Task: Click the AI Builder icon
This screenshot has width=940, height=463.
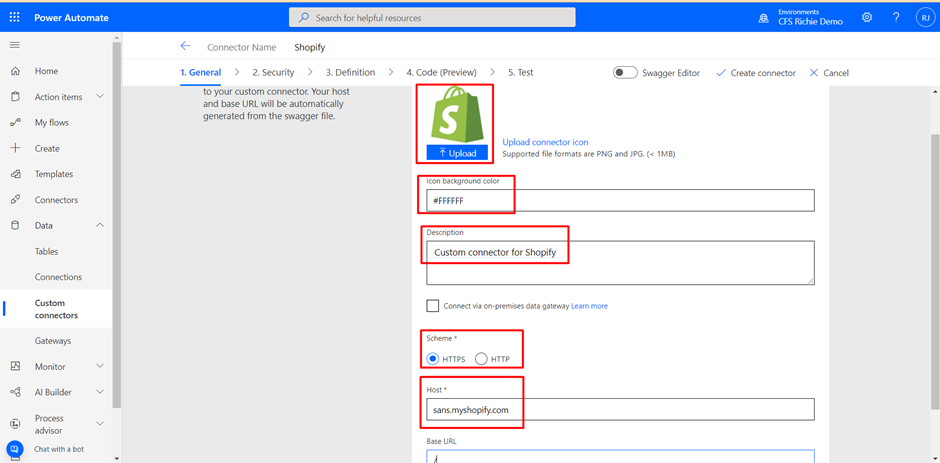Action: pos(16,392)
